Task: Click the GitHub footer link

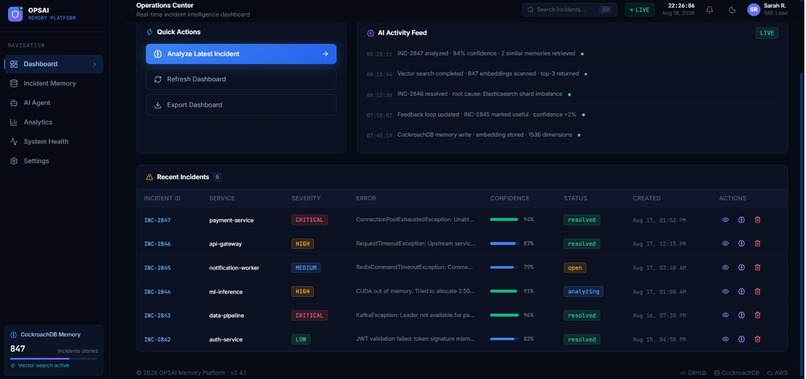Action: [x=693, y=373]
